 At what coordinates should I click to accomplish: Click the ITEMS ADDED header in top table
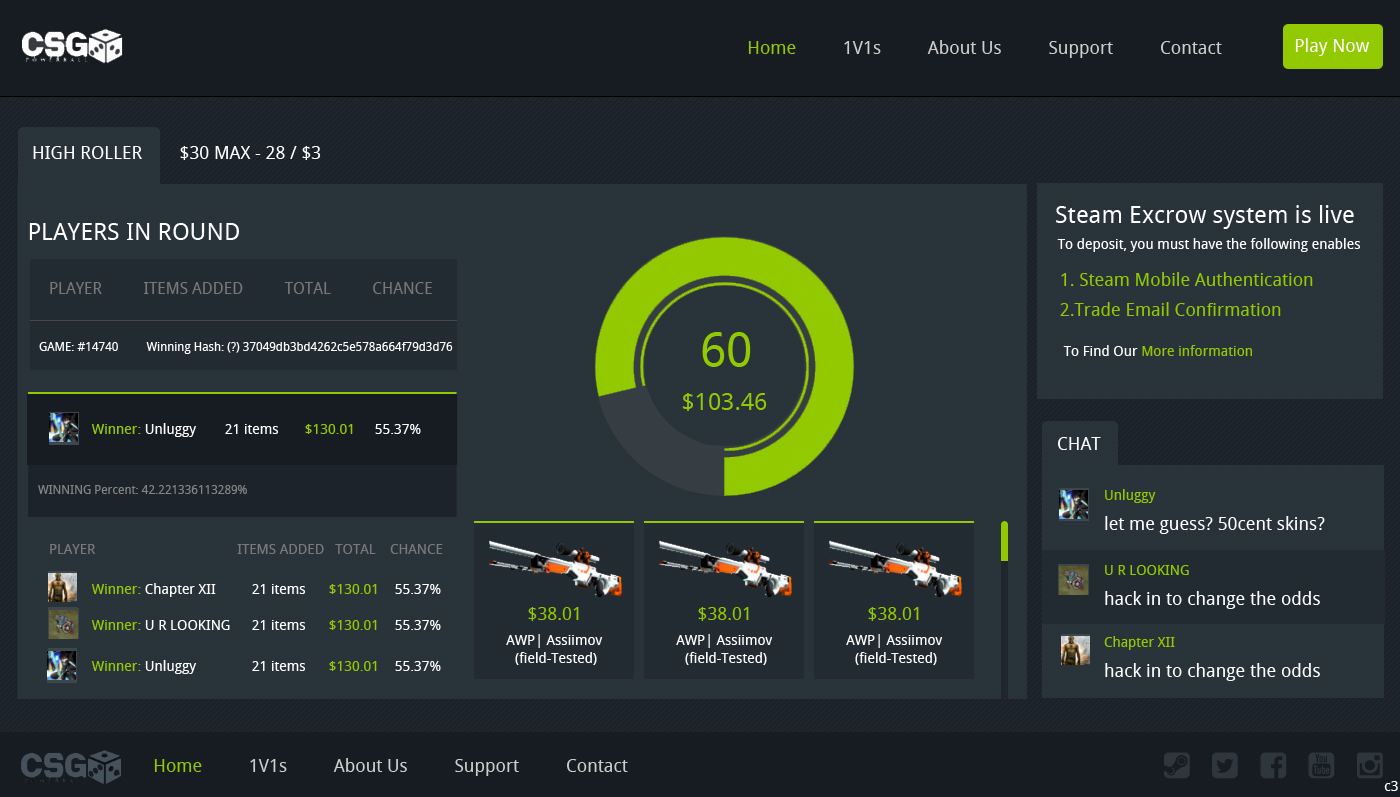point(193,288)
